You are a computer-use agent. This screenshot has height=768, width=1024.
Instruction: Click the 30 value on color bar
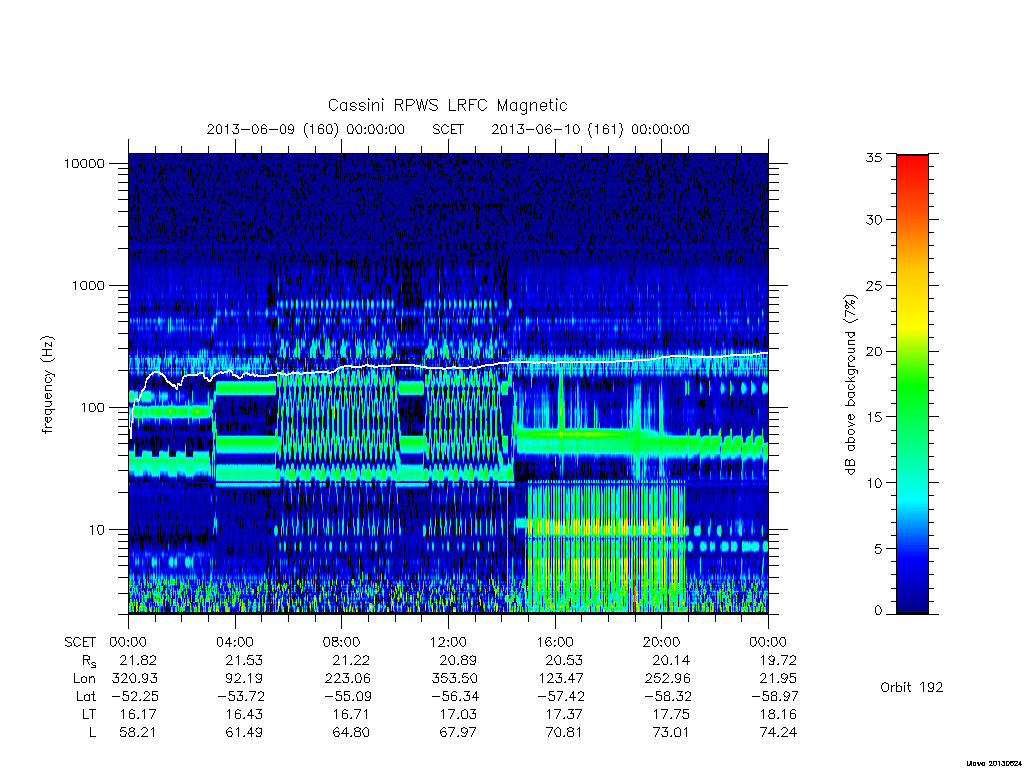pos(873,219)
